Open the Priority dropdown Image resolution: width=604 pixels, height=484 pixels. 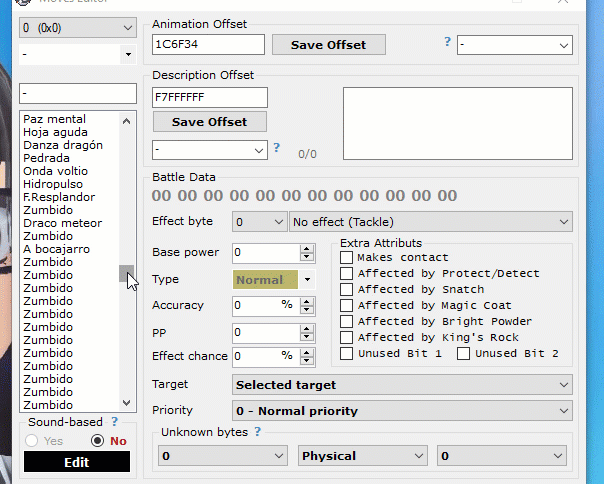(x=402, y=411)
